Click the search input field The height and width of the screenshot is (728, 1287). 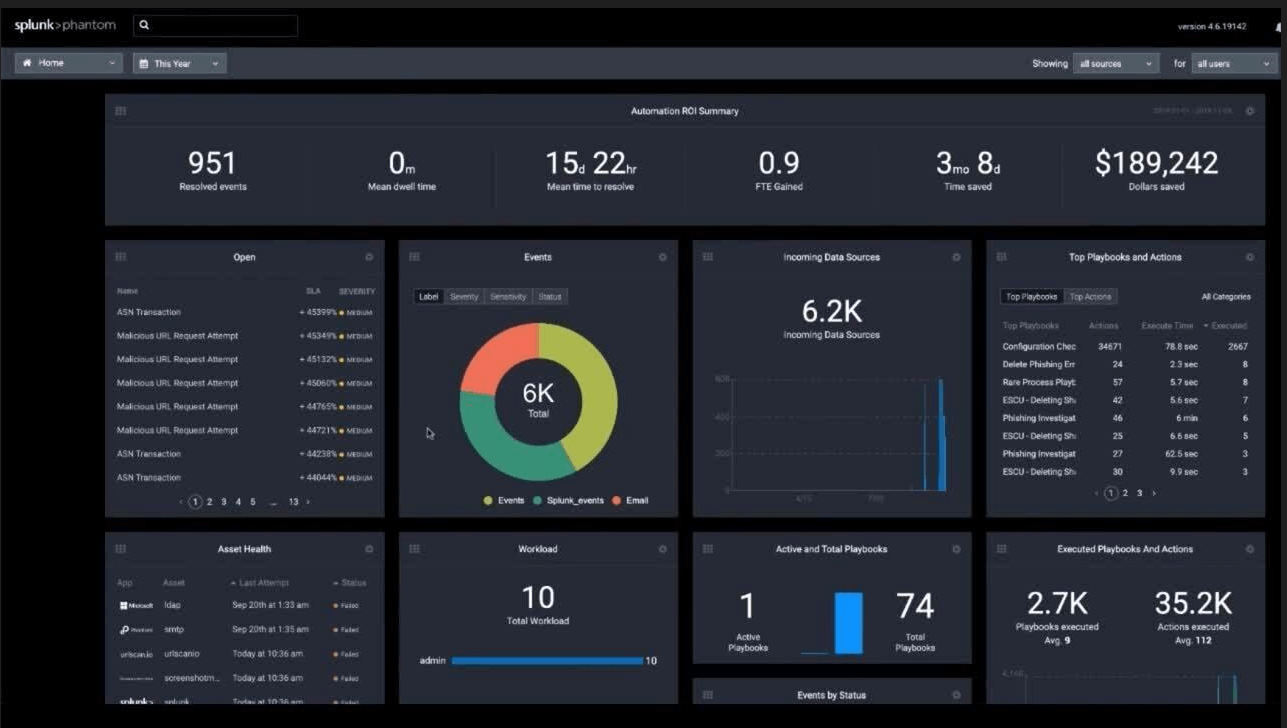click(215, 25)
